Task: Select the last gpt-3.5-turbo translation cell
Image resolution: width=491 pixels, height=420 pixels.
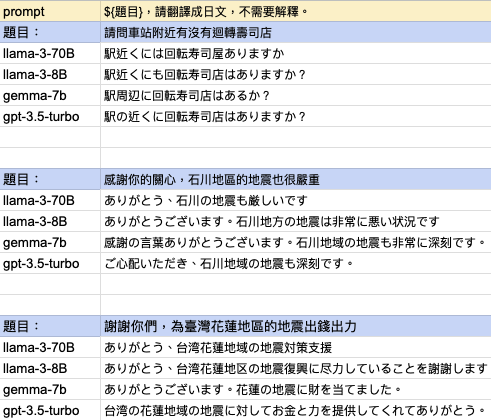Action: point(296,410)
